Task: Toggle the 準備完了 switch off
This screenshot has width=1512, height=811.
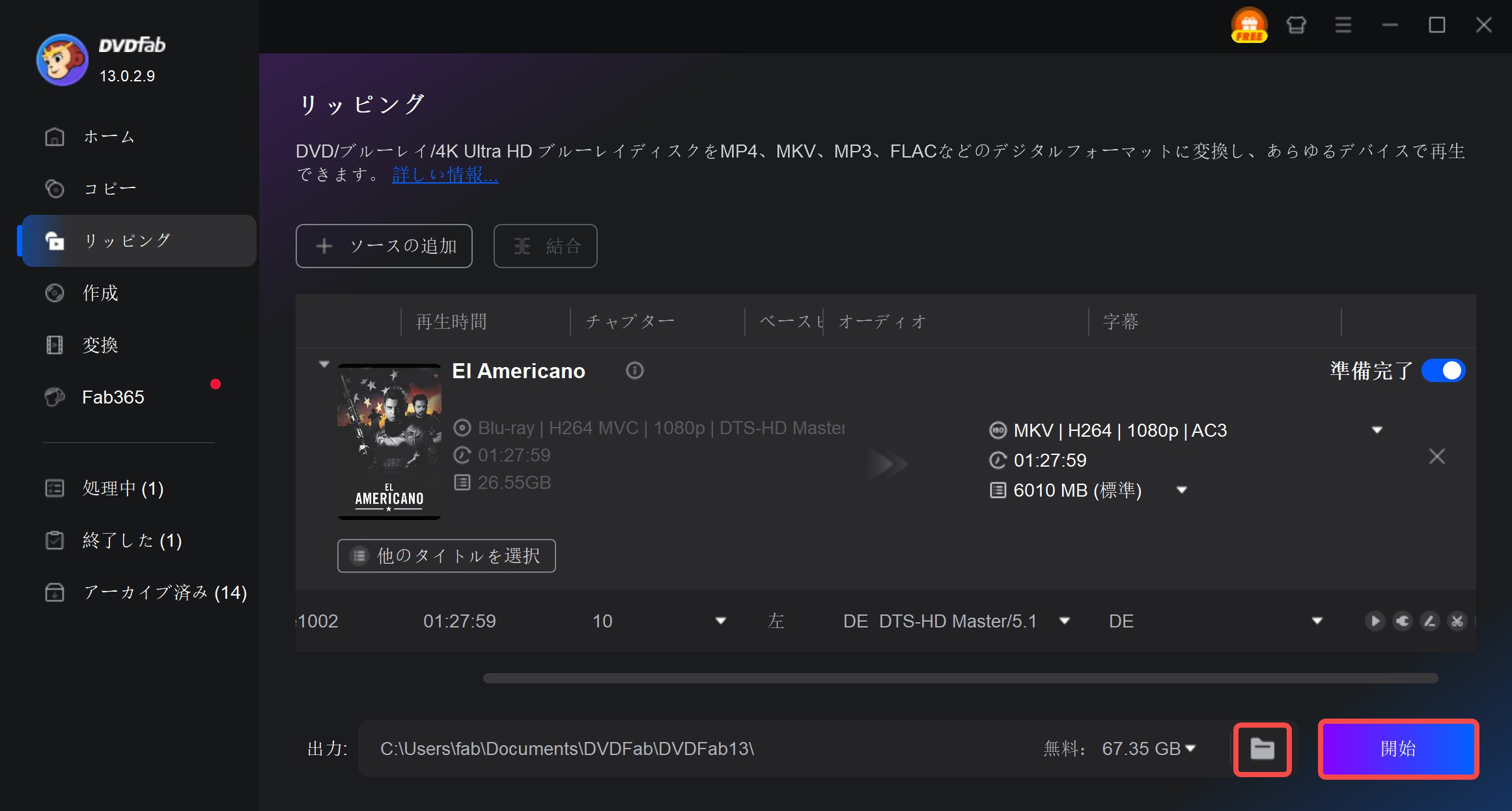Action: pos(1443,370)
